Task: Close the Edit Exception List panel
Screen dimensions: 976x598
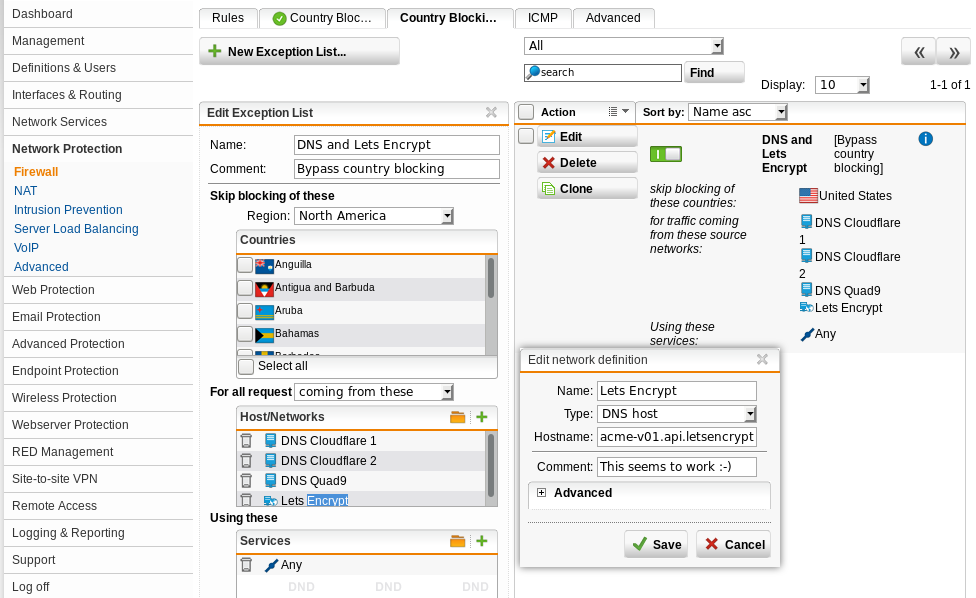Action: 491,113
